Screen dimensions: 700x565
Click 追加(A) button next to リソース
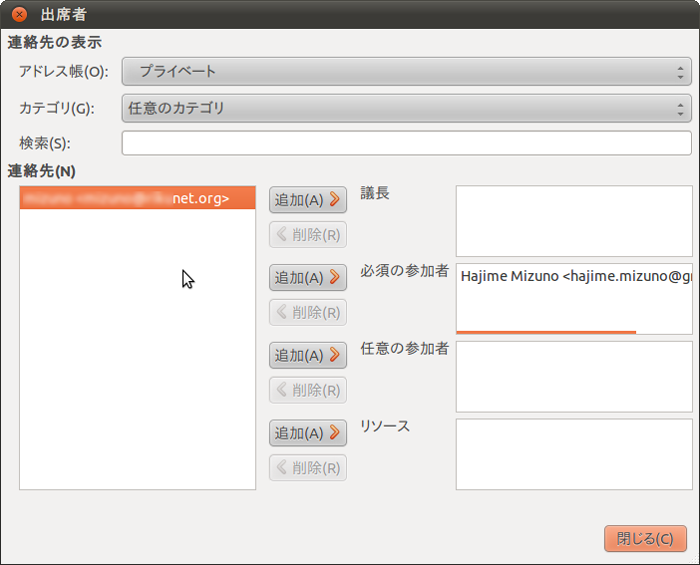pos(308,433)
